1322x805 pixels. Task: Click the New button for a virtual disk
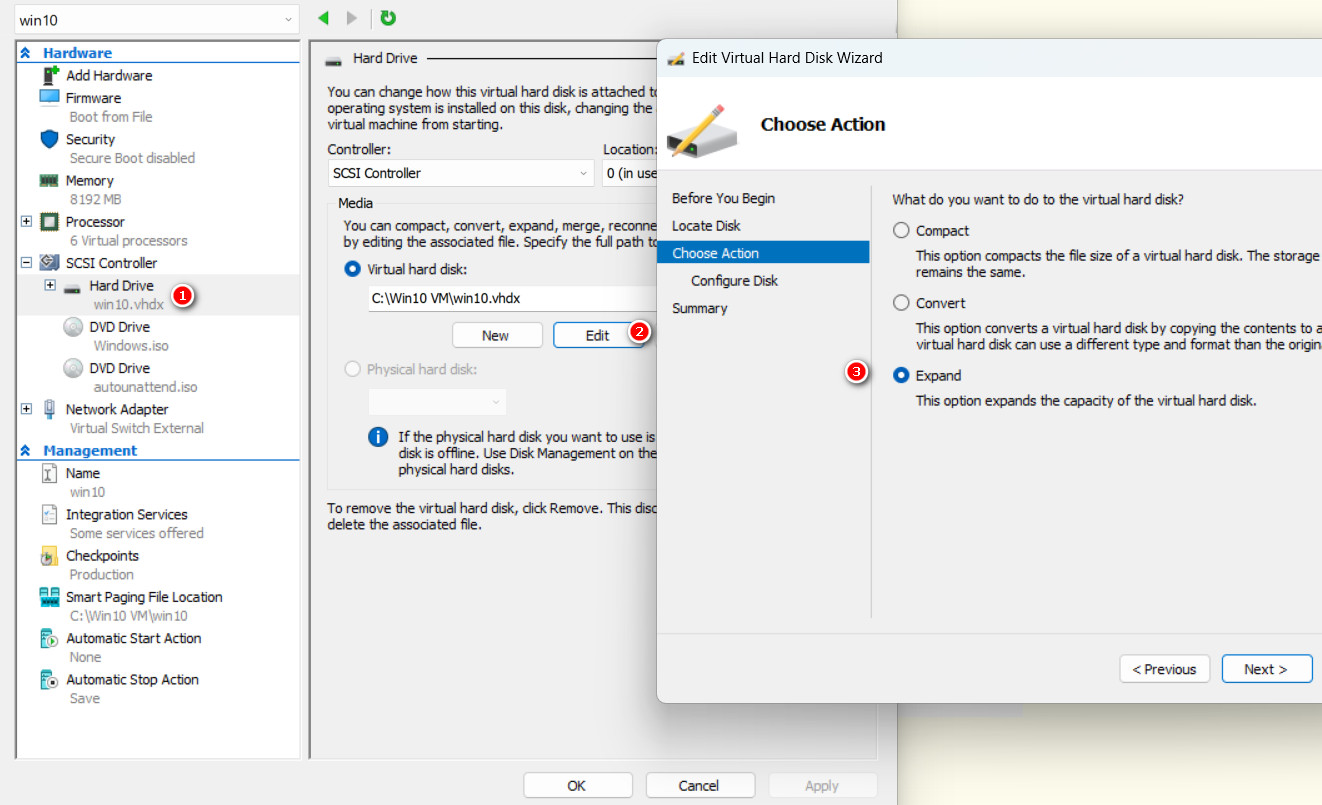(x=497, y=335)
